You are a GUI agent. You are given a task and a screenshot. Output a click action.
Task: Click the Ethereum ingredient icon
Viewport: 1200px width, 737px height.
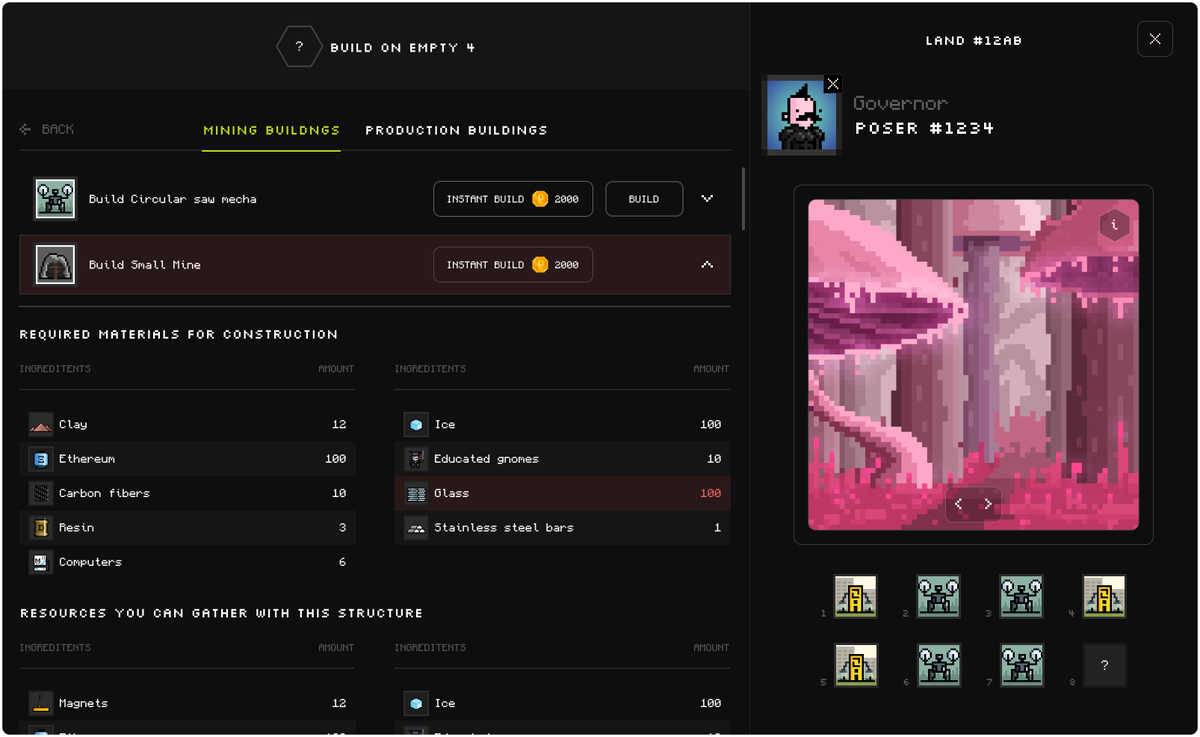[41, 459]
